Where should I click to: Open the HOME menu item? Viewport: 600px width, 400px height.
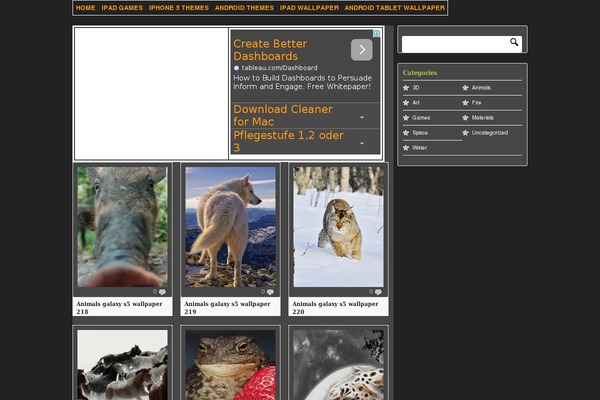[85, 8]
